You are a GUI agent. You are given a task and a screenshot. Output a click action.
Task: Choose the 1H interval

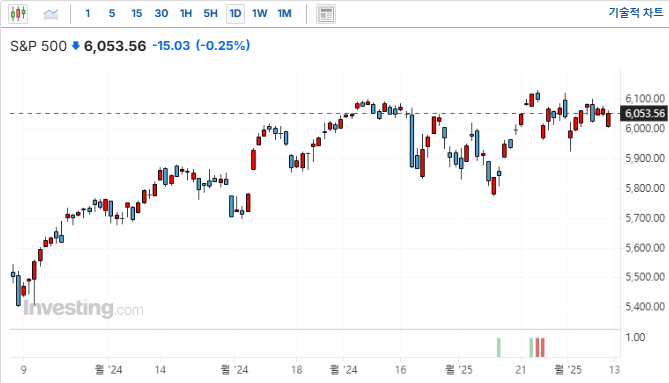pos(186,14)
